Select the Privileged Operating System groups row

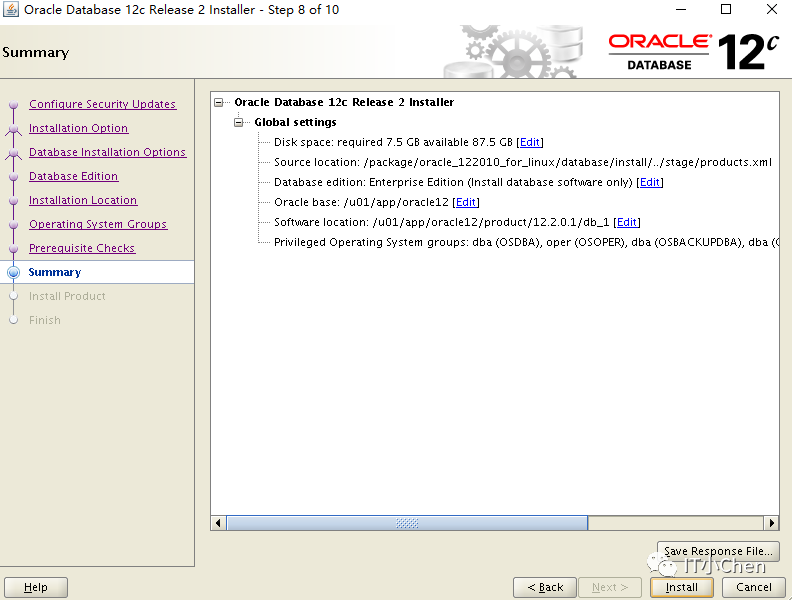point(526,242)
